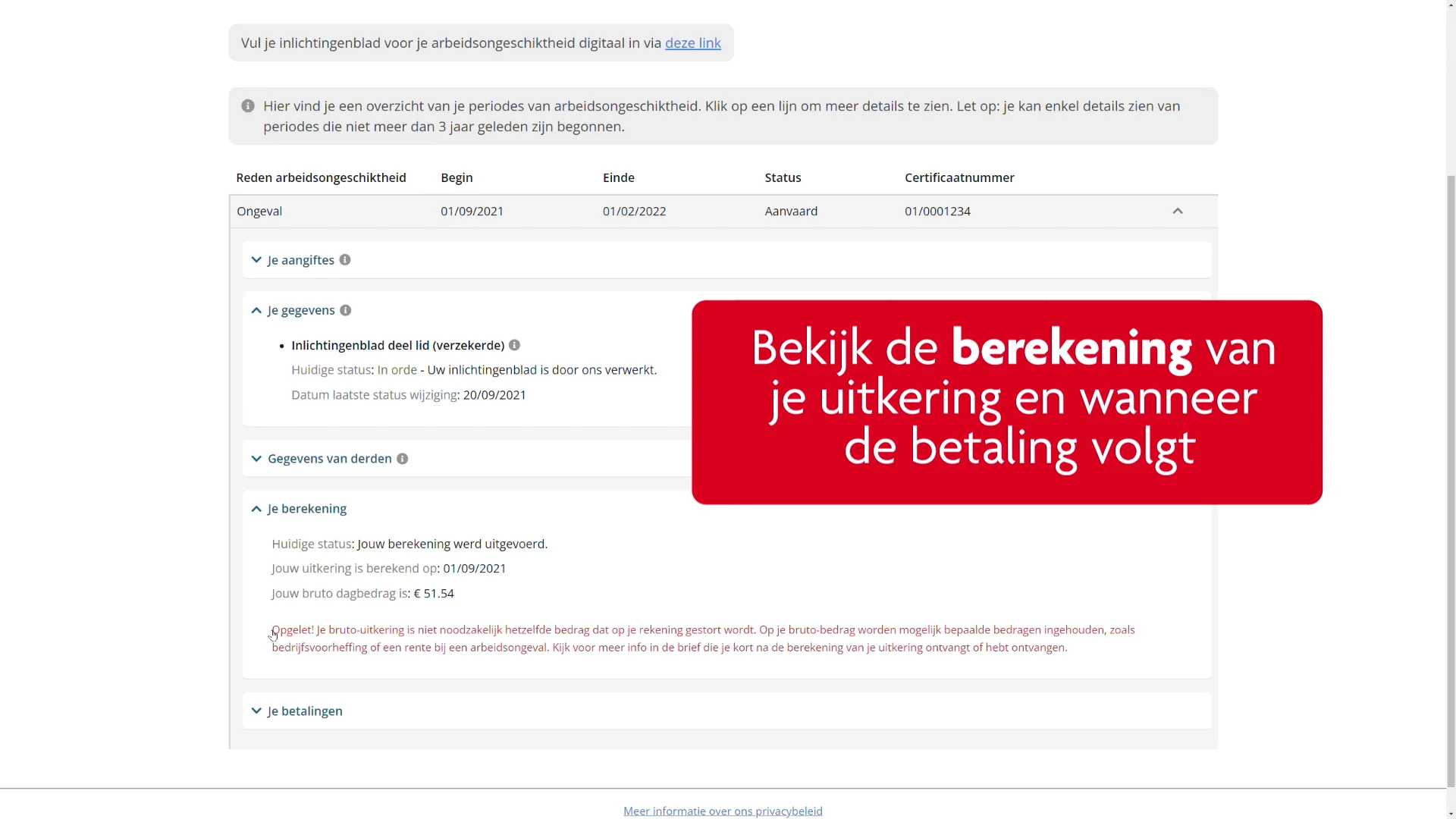Click certificate number 01/0001234

937,212
